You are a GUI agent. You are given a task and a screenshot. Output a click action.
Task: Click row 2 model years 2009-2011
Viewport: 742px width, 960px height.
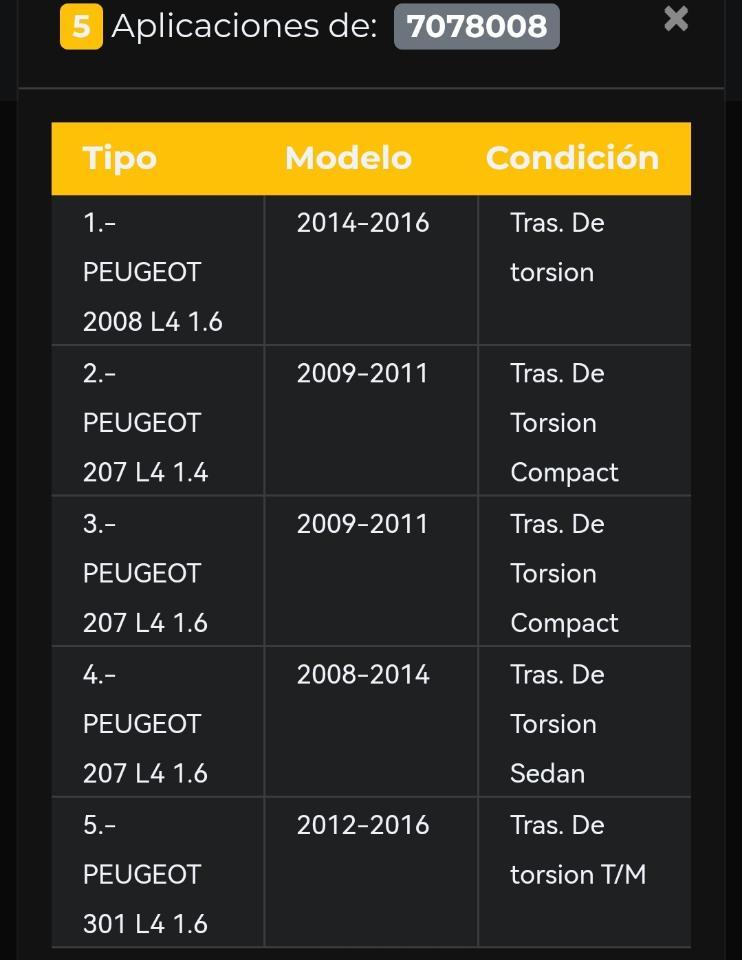point(362,373)
